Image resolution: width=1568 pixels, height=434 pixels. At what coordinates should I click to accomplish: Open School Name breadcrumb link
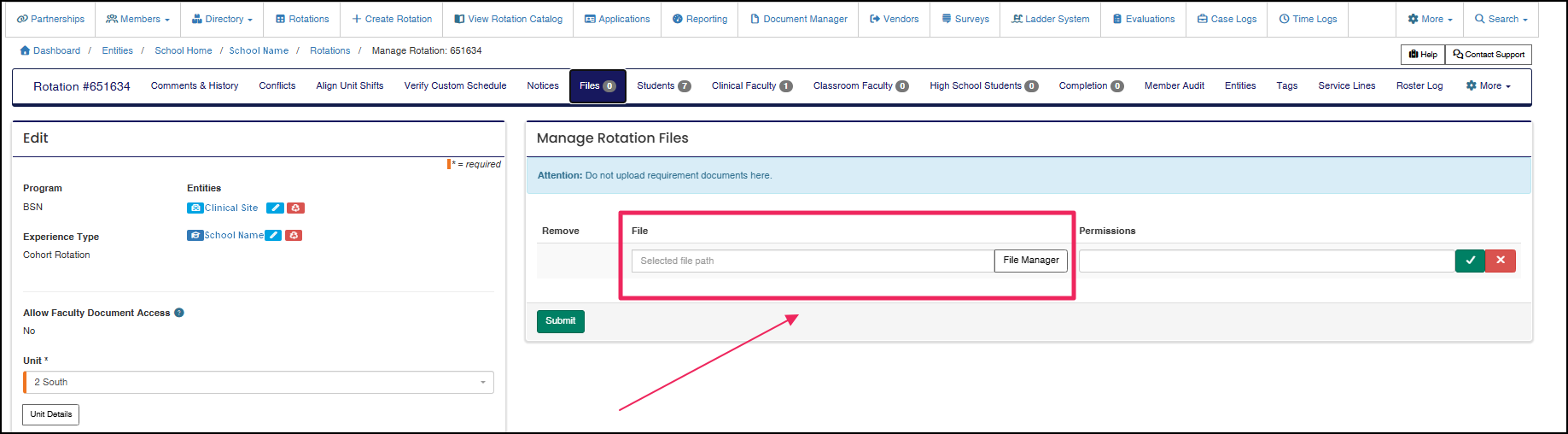[259, 50]
